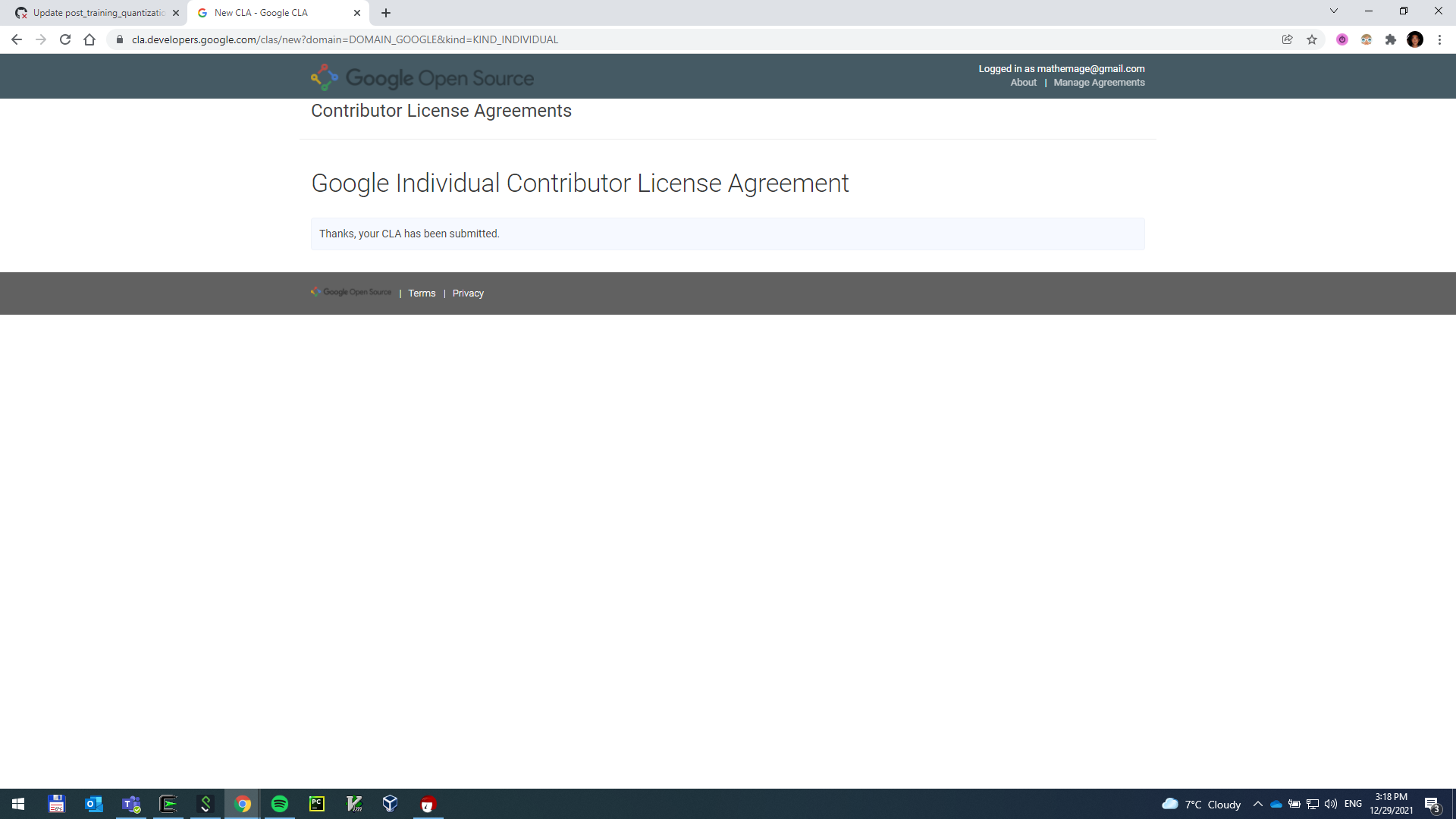Click the 'Logged in as mathemage@gmail.com' text
The image size is (1456, 819).
(x=1062, y=69)
